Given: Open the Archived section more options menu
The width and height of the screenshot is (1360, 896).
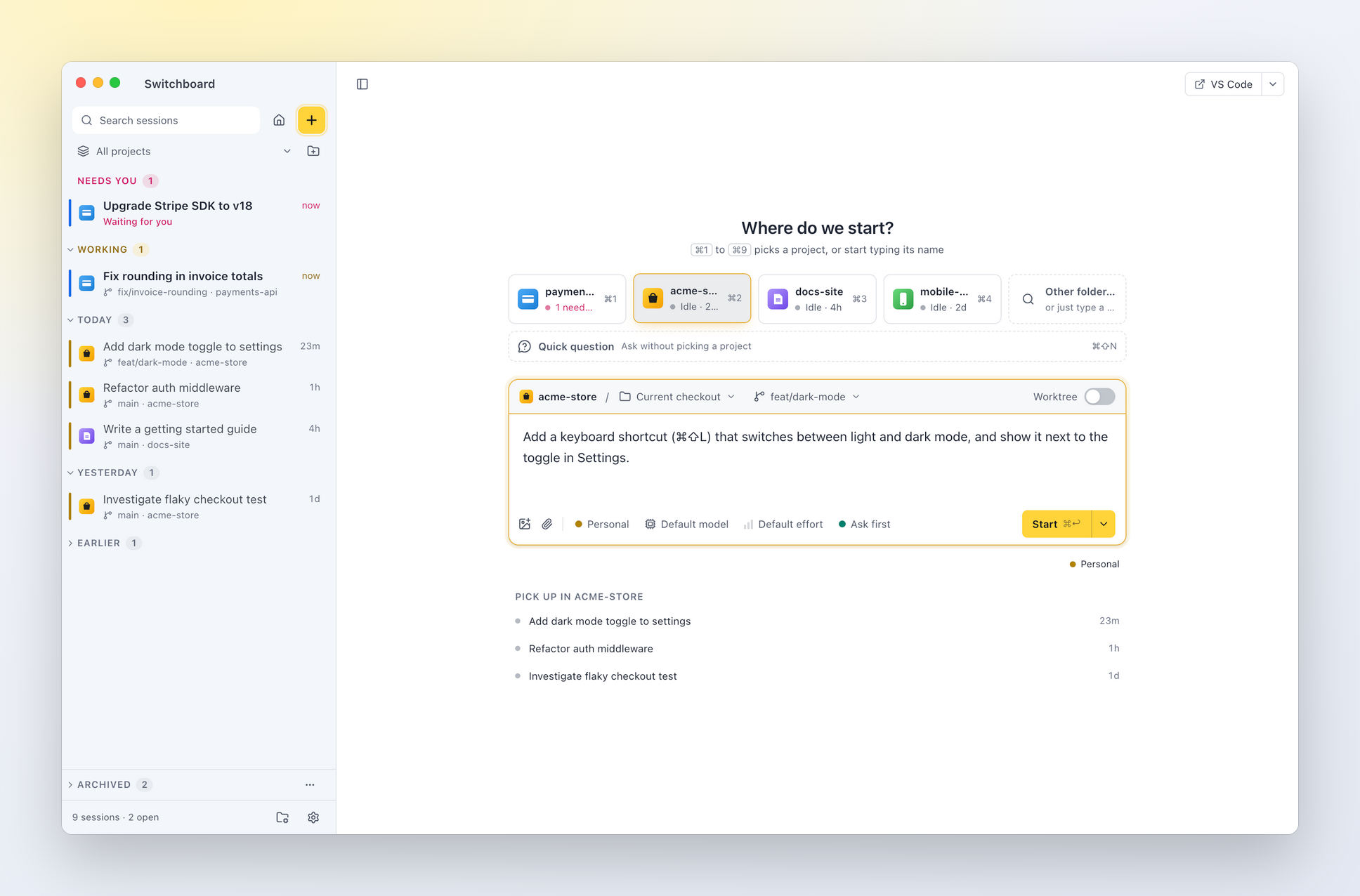Looking at the screenshot, I should click(310, 784).
